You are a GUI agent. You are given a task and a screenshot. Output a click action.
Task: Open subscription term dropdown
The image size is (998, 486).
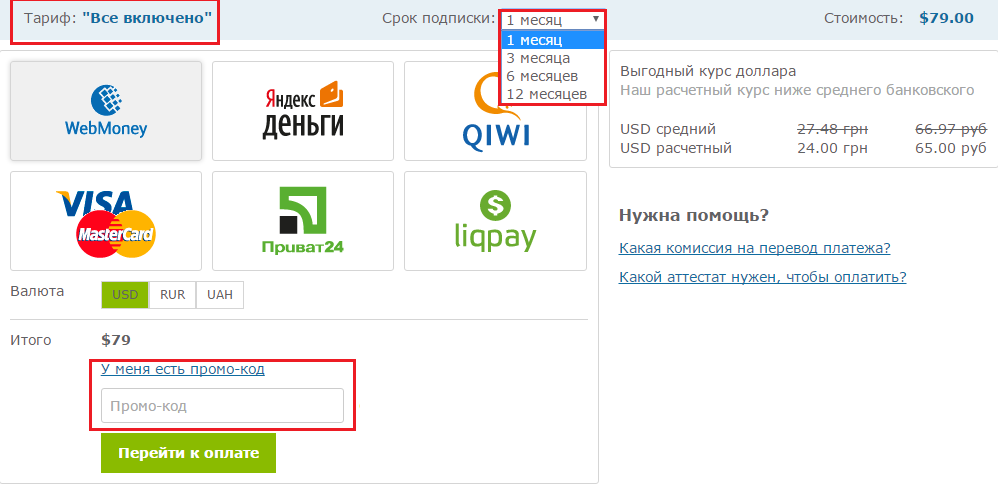point(552,20)
